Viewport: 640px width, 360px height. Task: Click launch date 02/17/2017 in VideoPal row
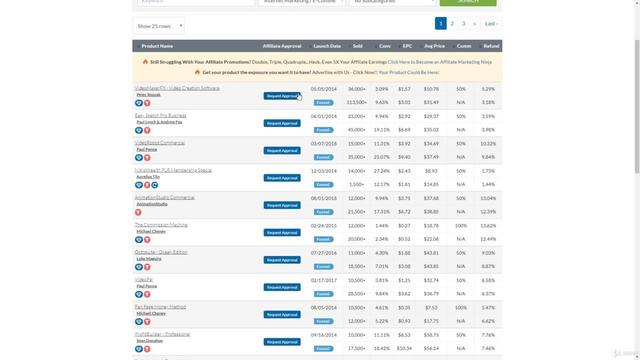click(324, 280)
